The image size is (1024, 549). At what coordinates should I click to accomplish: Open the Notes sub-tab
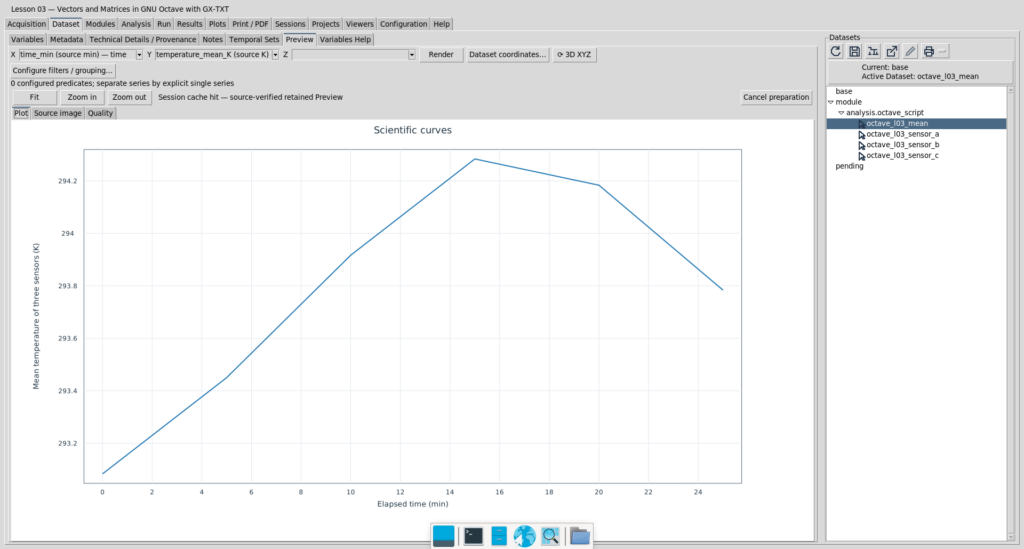tap(212, 40)
